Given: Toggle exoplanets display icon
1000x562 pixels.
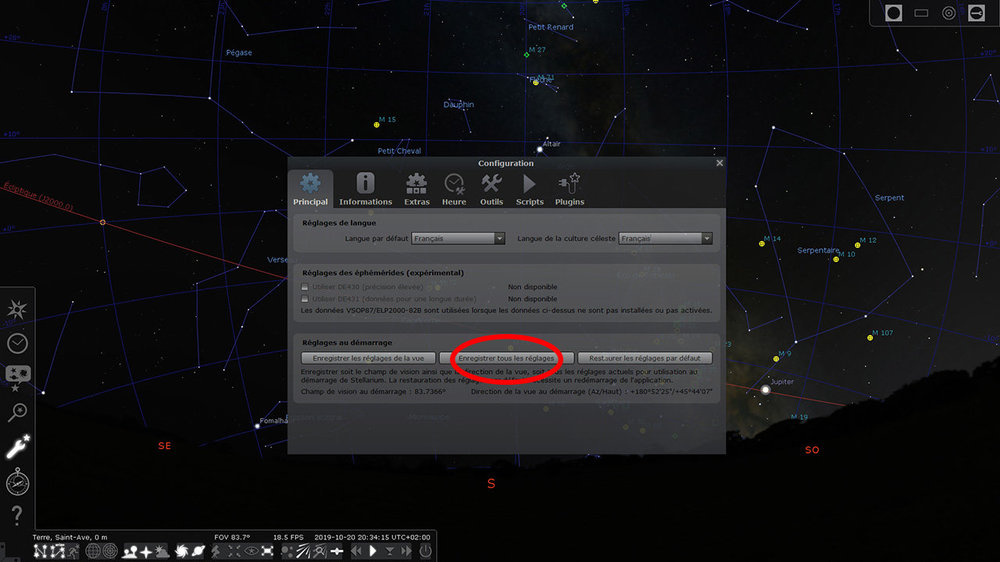Looking at the screenshot, I should (287, 551).
